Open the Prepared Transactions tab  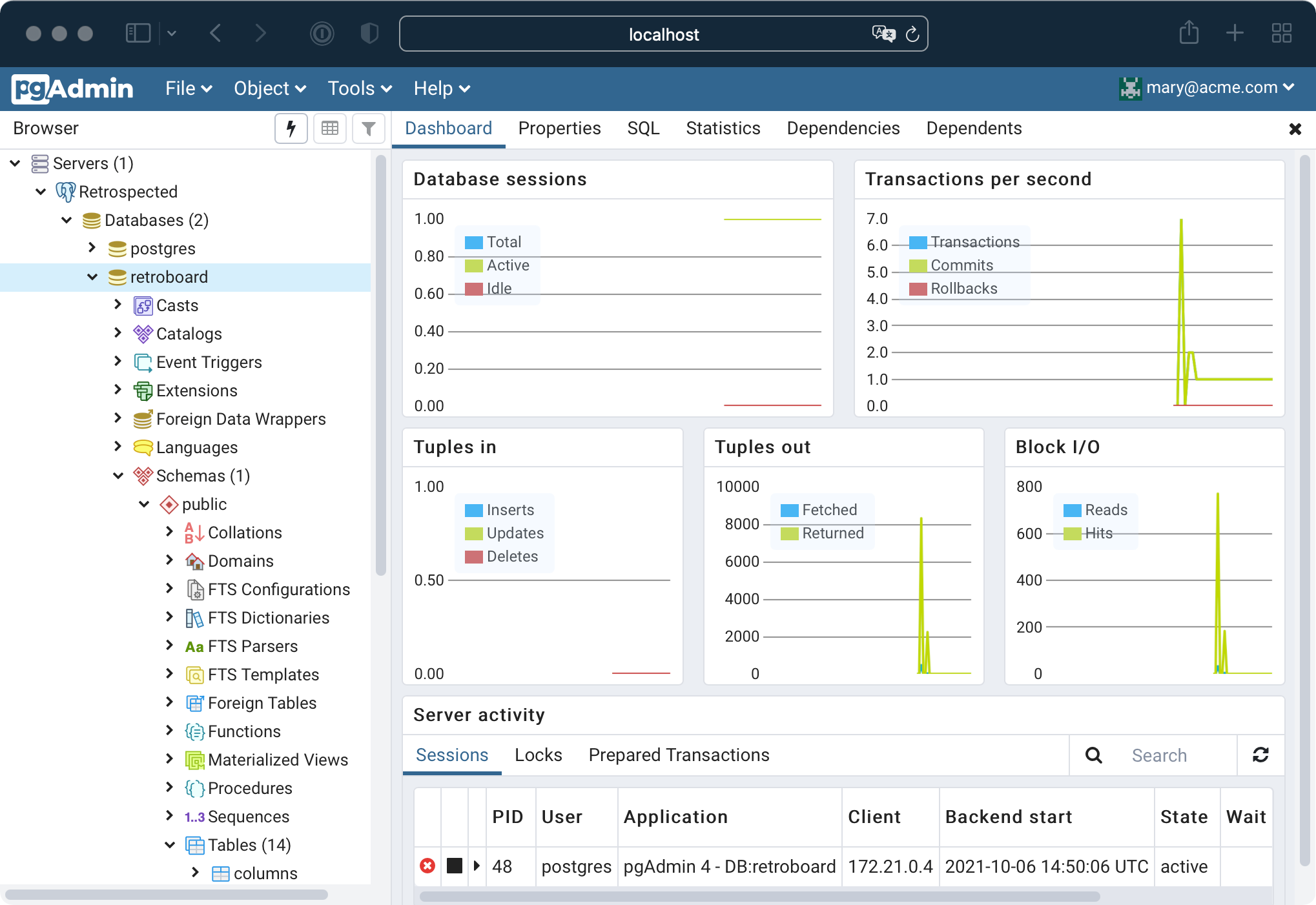(679, 755)
